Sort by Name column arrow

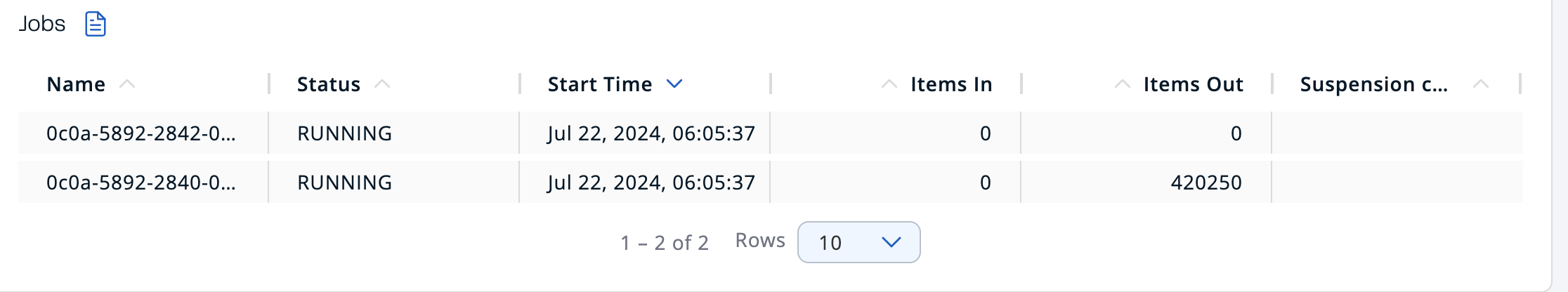[x=127, y=84]
